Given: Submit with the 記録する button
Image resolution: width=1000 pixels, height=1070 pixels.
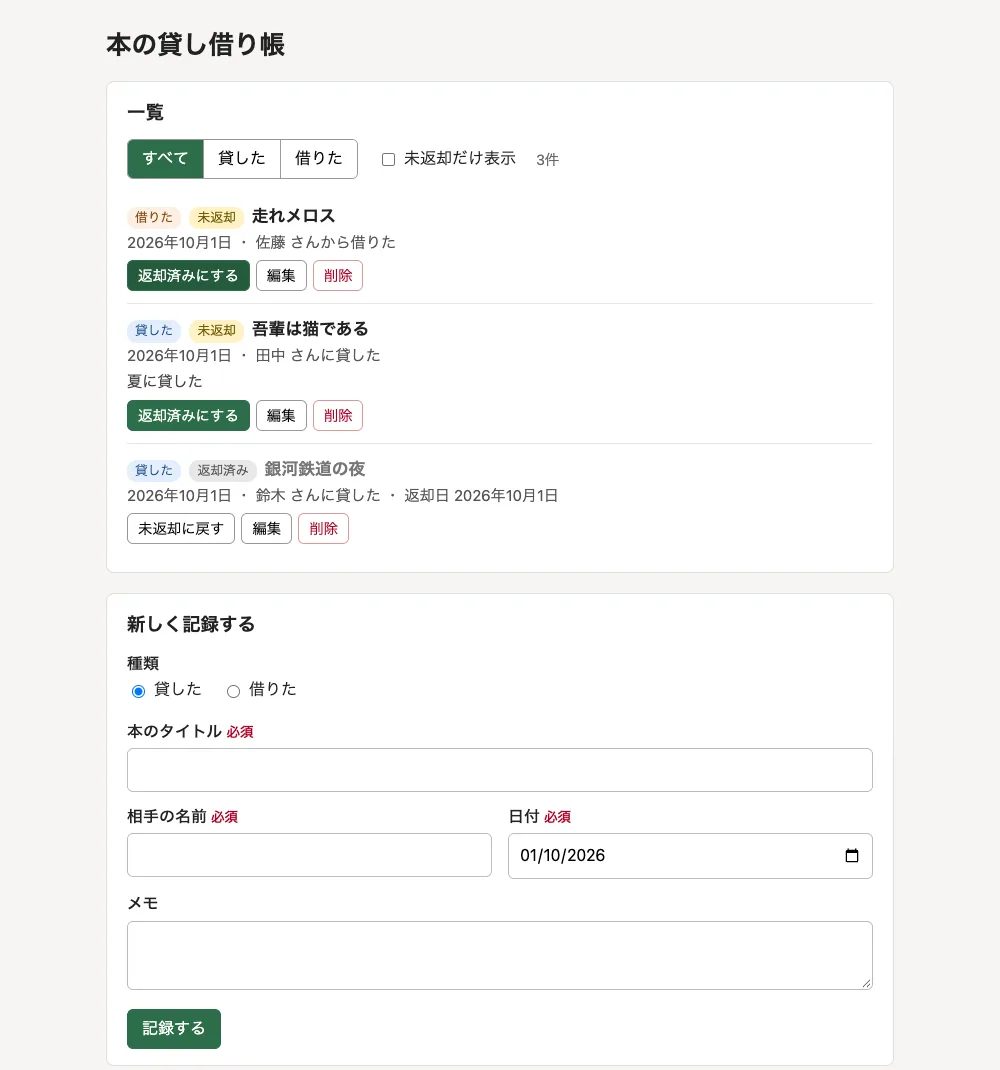Looking at the screenshot, I should [174, 1028].
